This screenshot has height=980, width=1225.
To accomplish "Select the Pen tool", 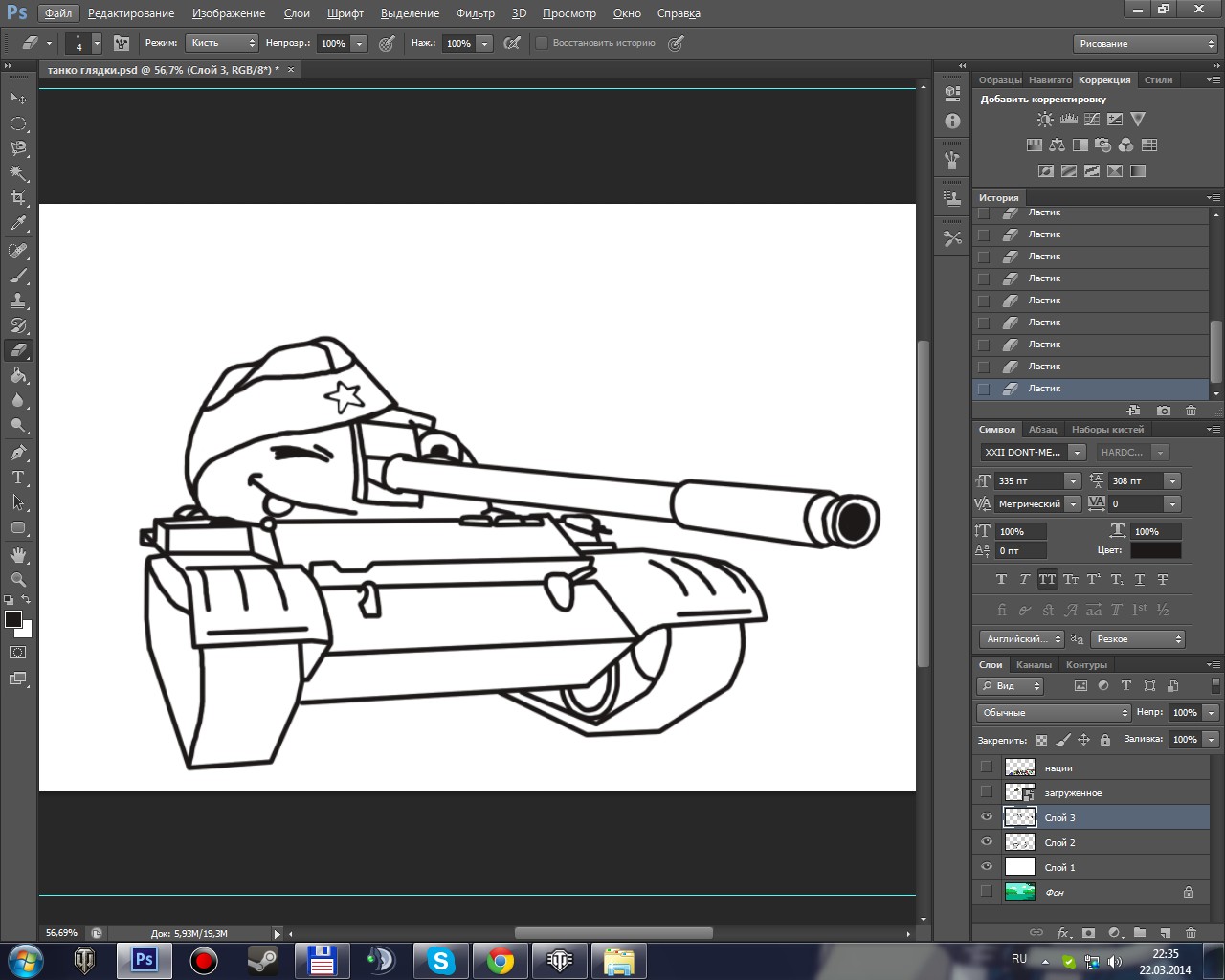I will point(18,453).
